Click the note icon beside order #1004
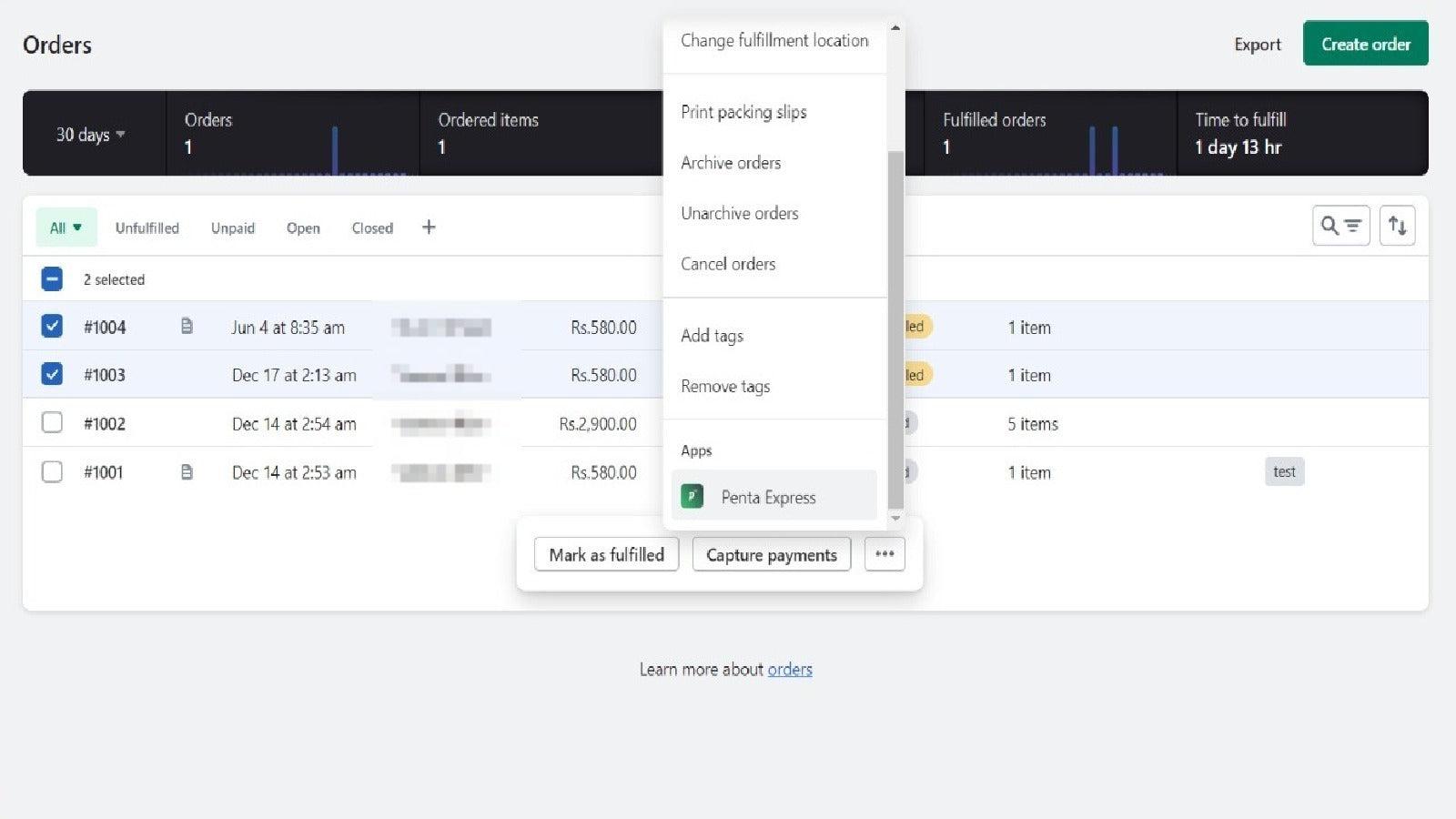The width and height of the screenshot is (1456, 819). (187, 326)
